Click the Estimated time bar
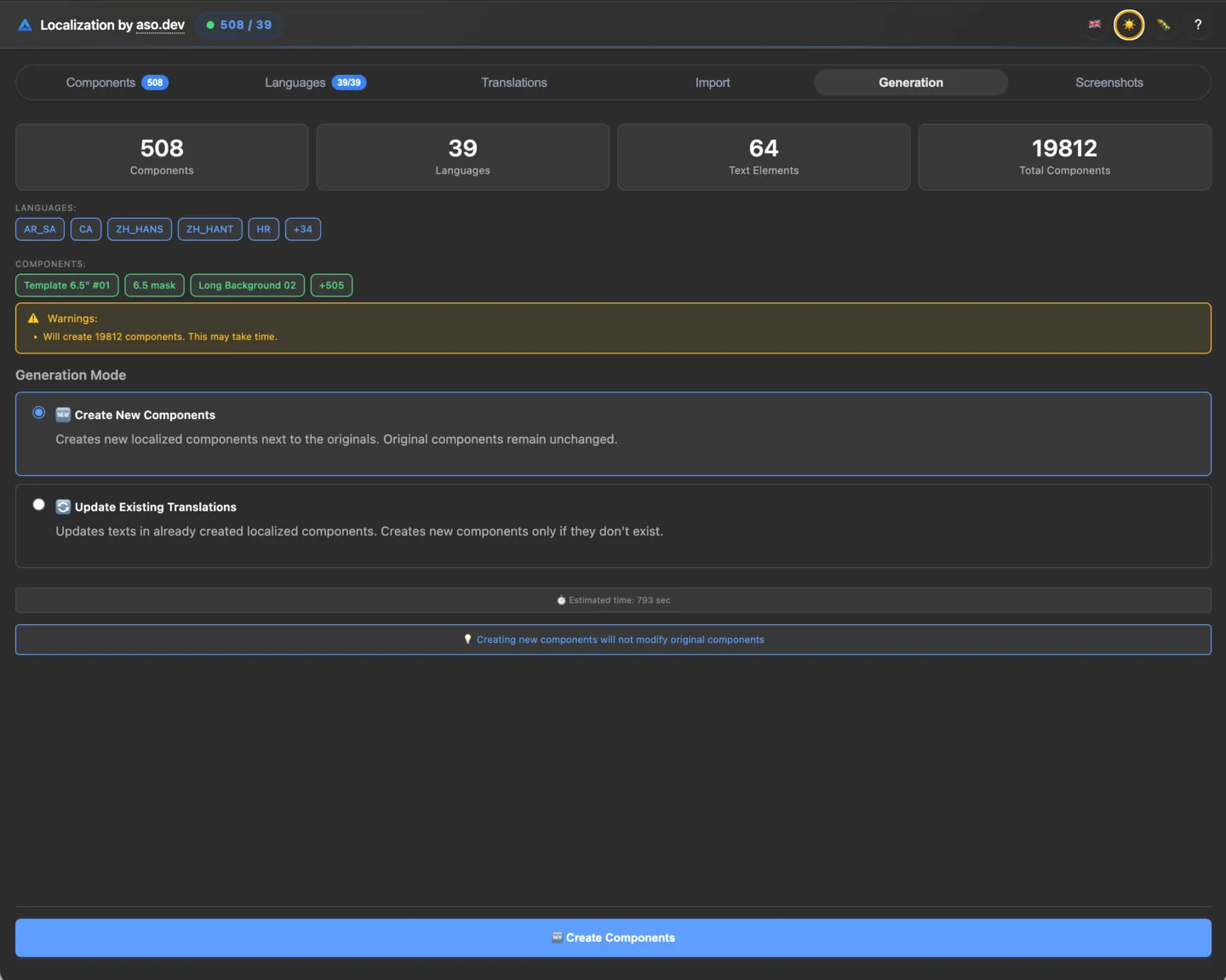 (613, 600)
